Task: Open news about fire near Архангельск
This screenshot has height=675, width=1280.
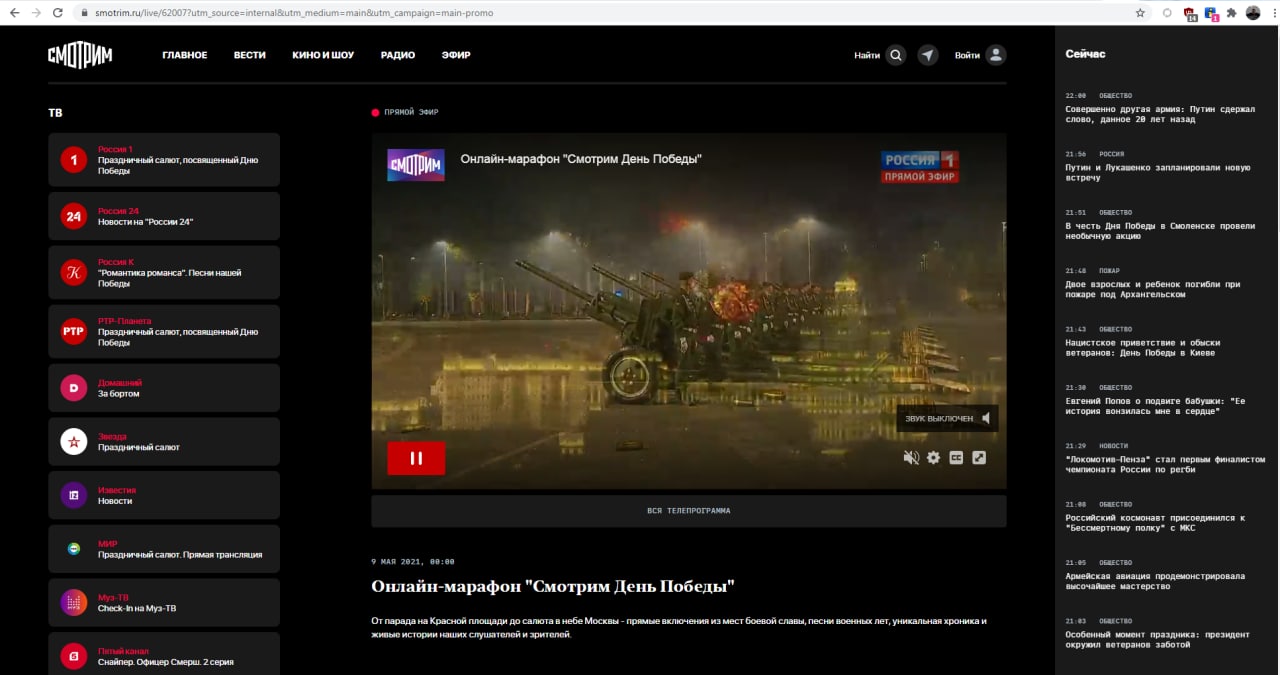Action: pyautogui.click(x=1153, y=290)
